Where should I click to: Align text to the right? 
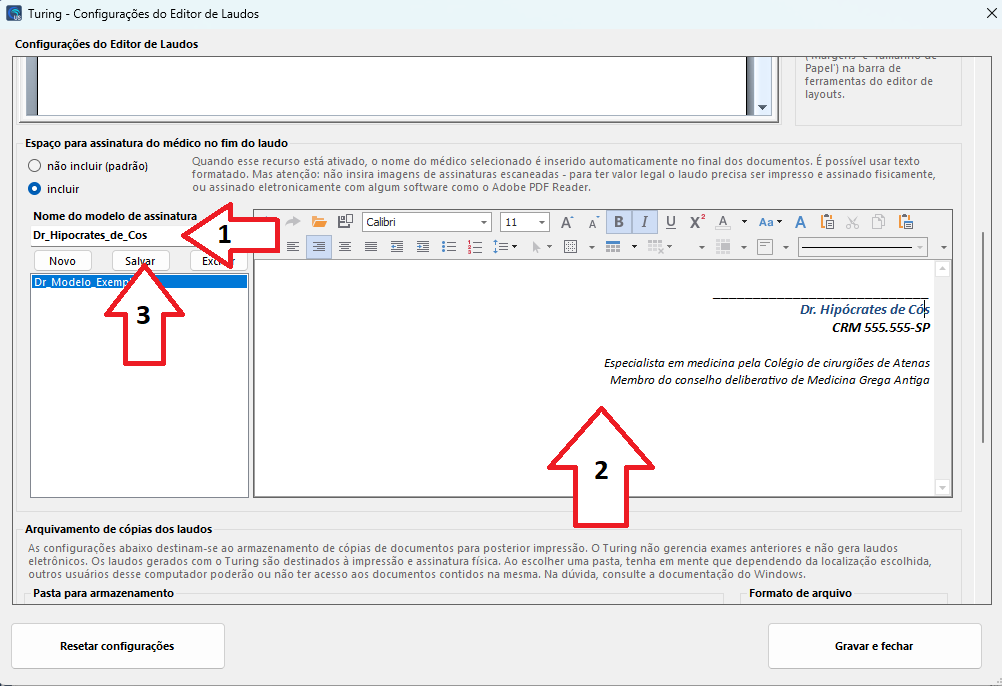coord(319,247)
